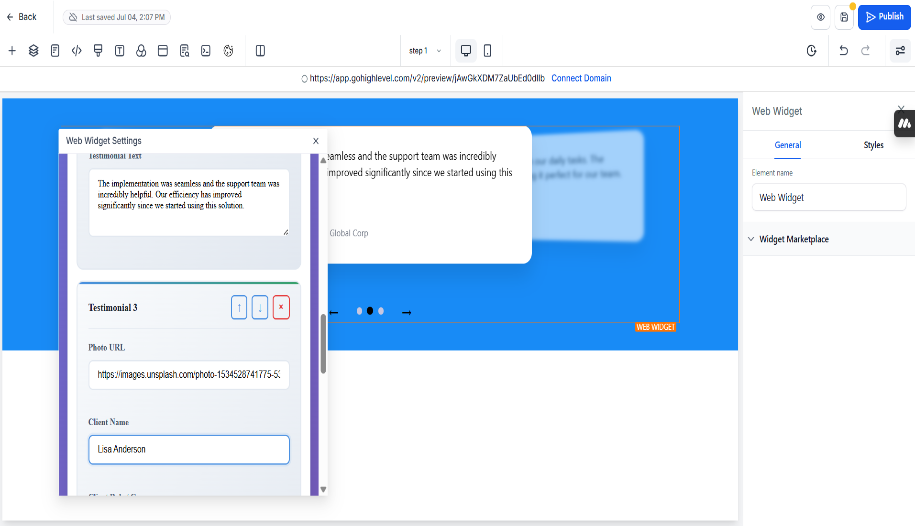
Task: Preview the page with eye icon
Action: pyautogui.click(x=820, y=17)
